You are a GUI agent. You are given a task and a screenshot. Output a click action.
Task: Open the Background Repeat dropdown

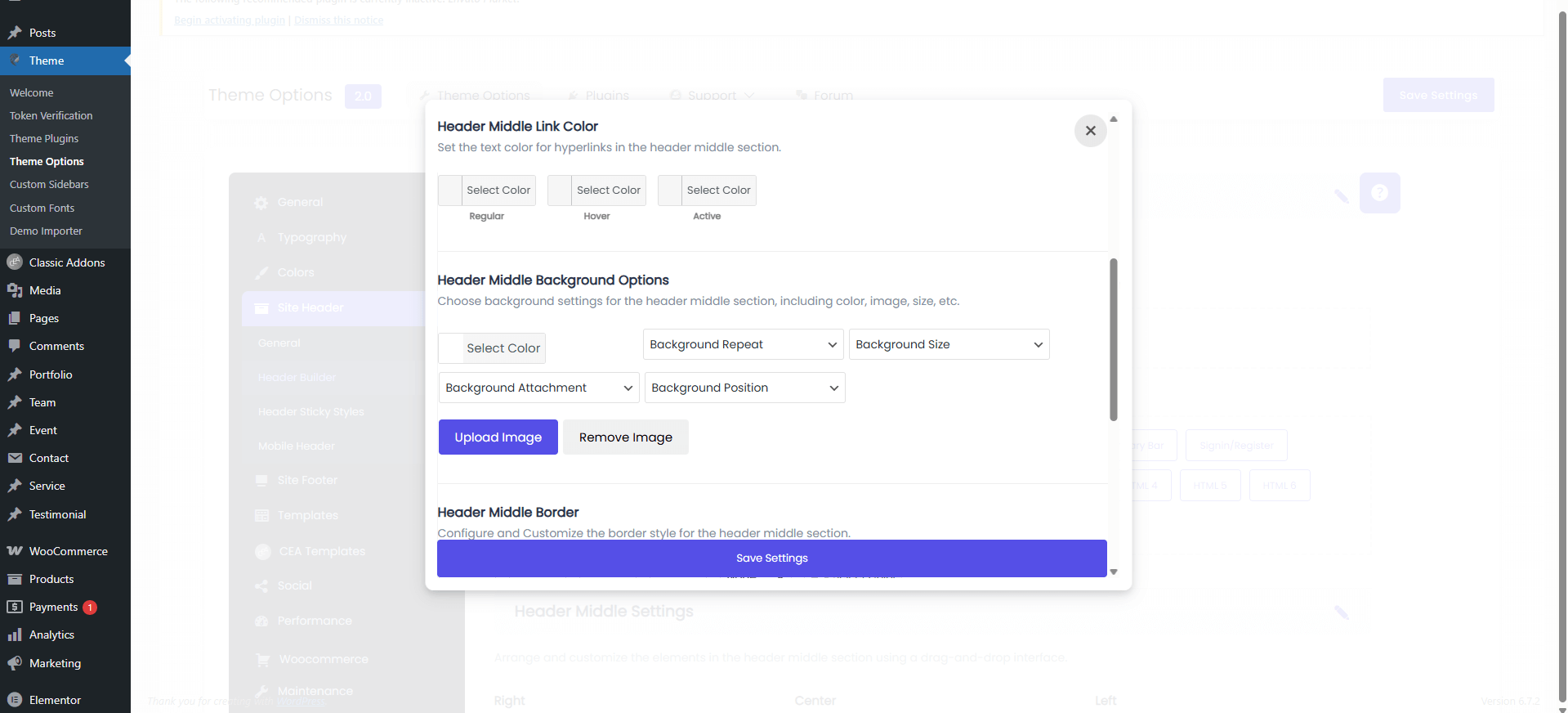[x=743, y=344]
